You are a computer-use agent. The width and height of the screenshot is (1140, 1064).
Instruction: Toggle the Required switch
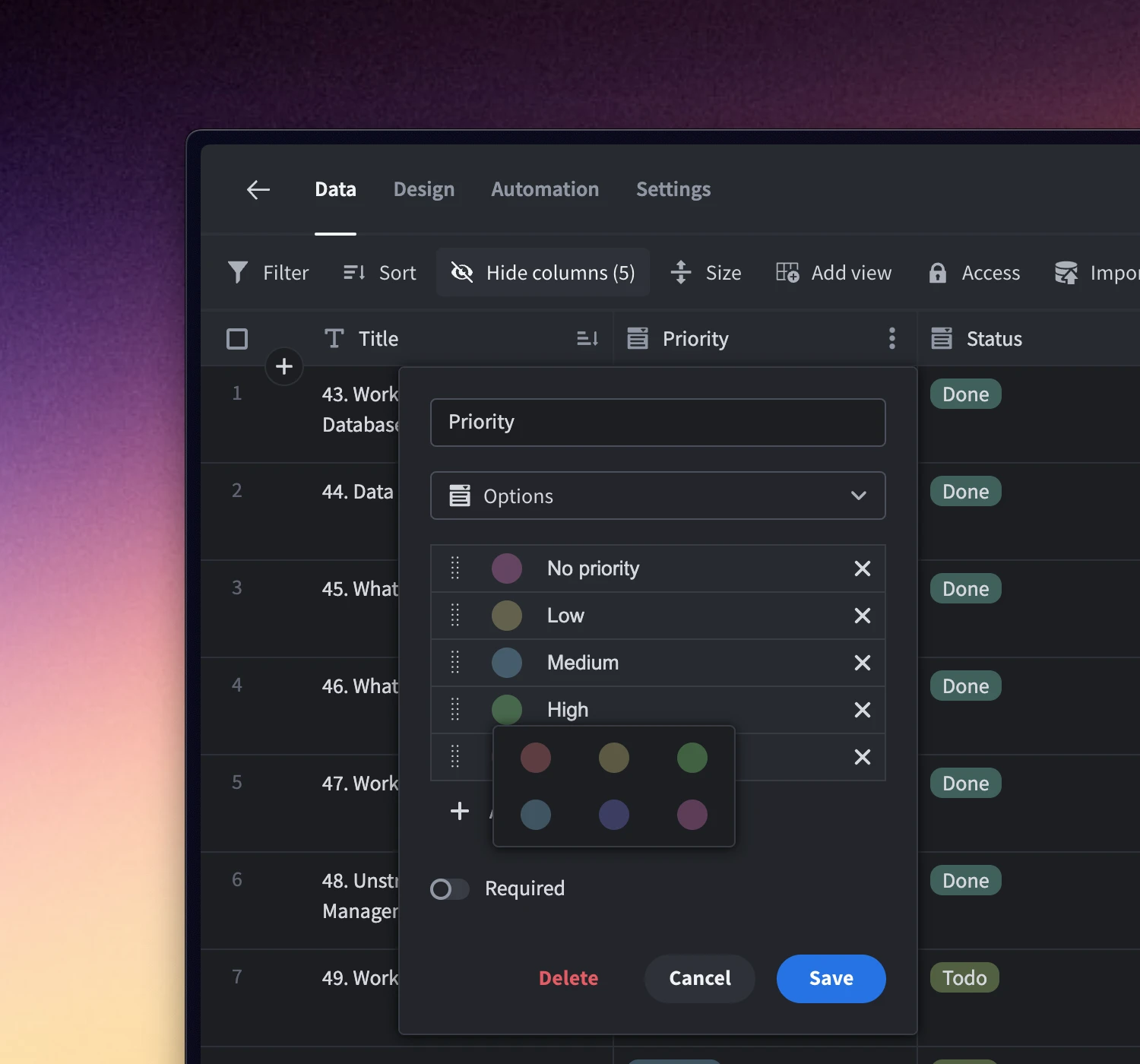[449, 889]
